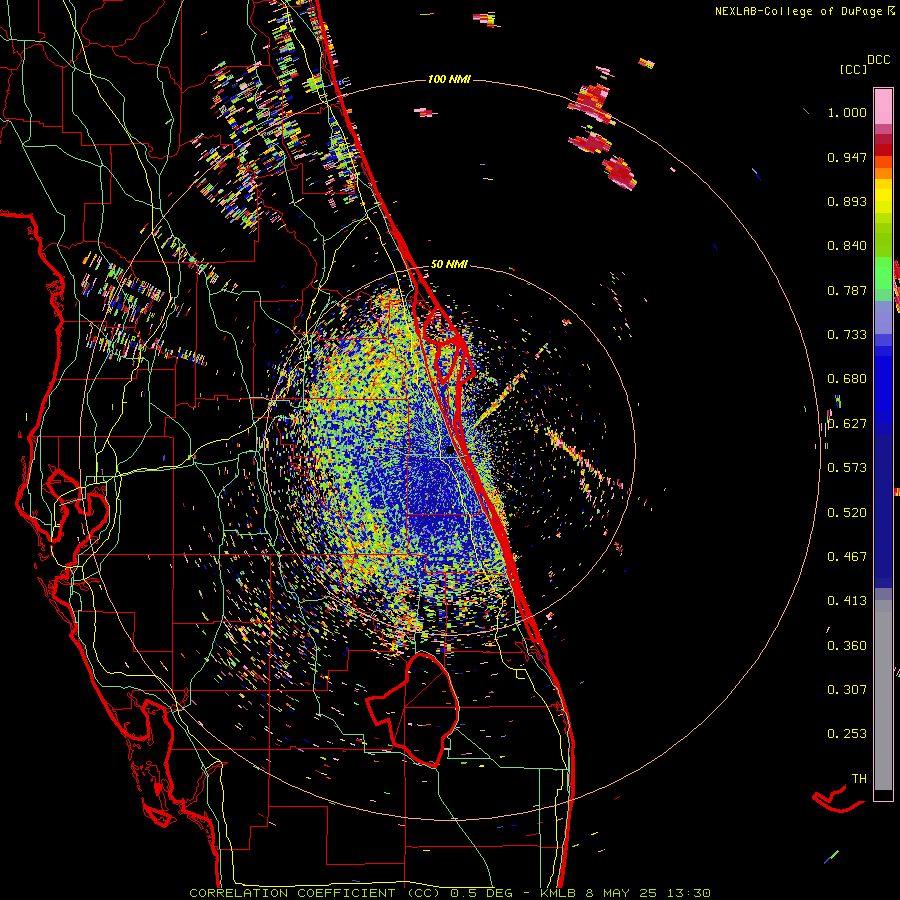Click the 0.787 legend value

click(847, 290)
